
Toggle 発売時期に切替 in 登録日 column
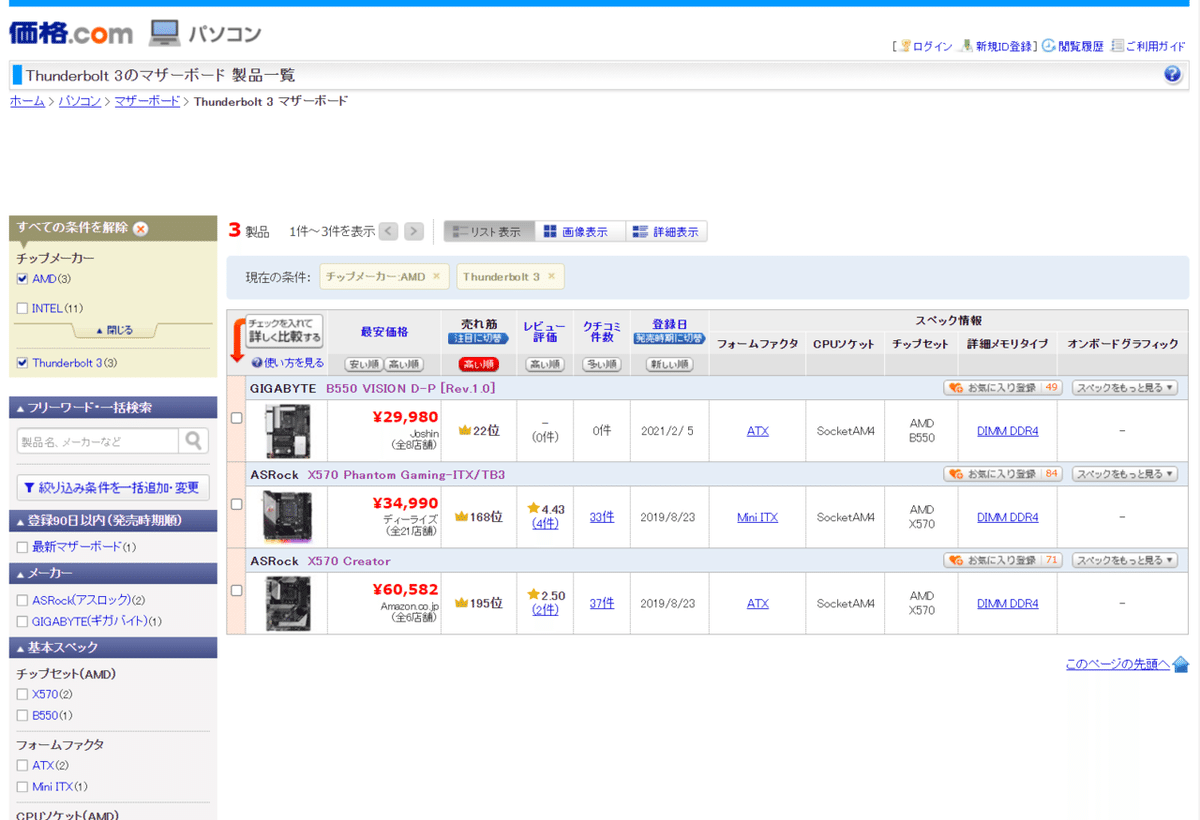(669, 339)
